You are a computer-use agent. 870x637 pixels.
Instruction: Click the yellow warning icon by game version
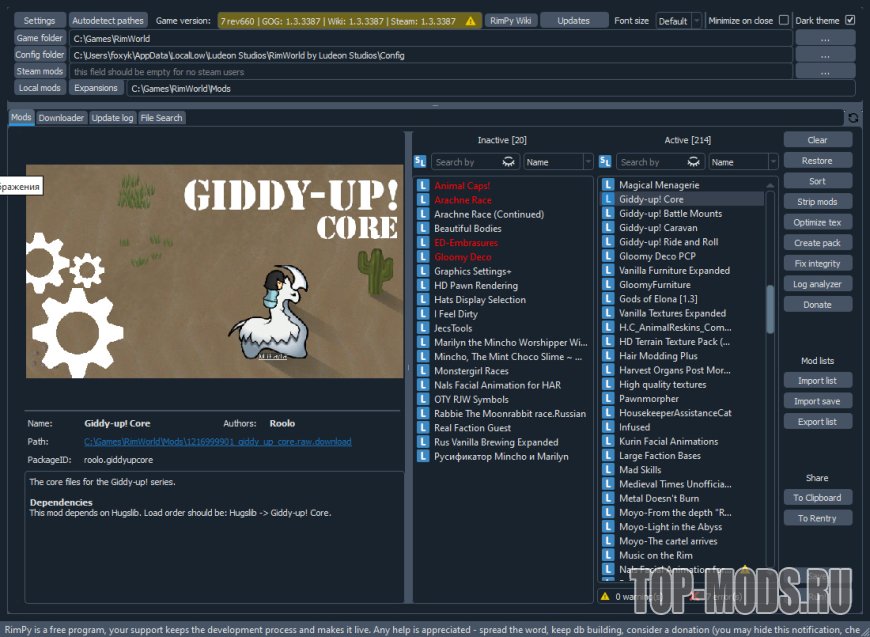tap(472, 21)
